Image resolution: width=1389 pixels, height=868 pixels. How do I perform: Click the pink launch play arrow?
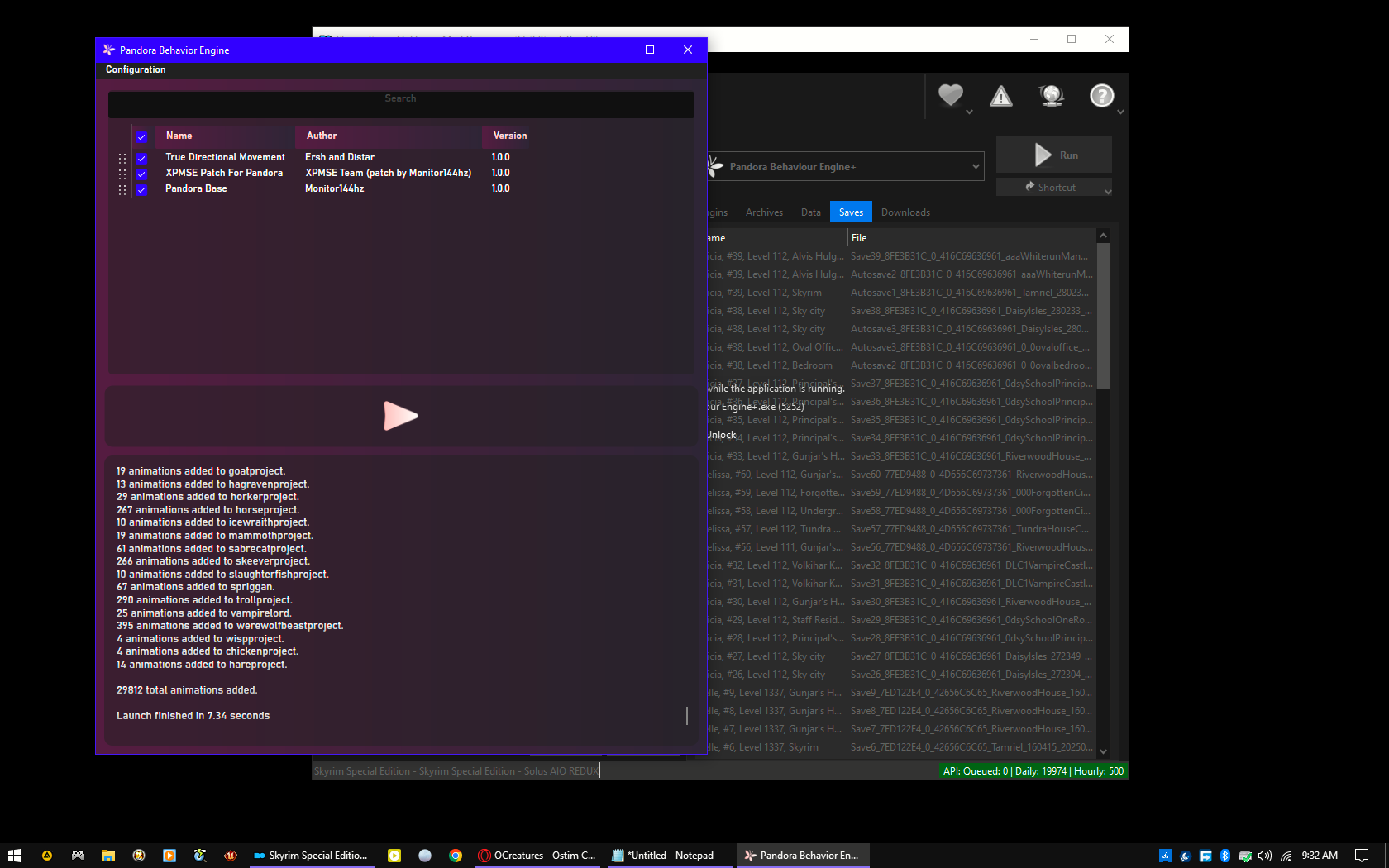400,416
